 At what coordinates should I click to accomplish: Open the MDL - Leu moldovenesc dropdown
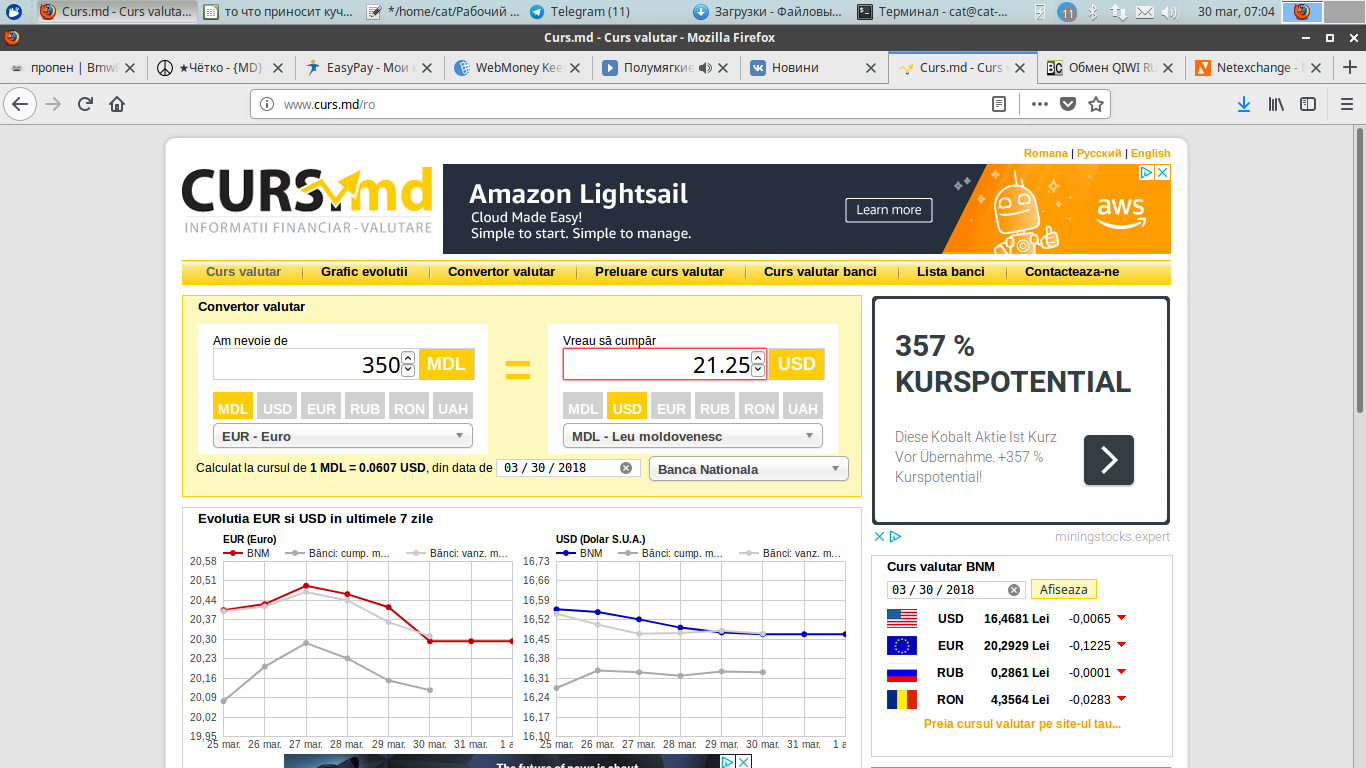pyautogui.click(x=693, y=436)
